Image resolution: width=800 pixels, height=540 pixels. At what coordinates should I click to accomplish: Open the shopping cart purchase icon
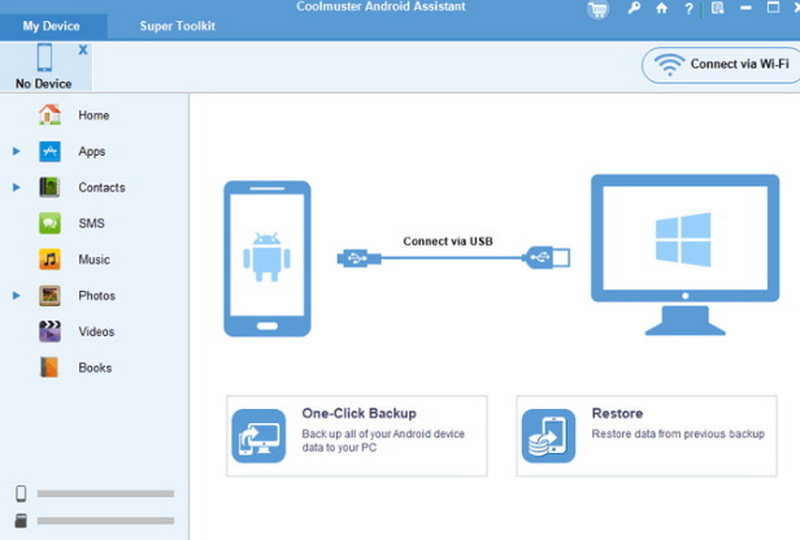598,9
